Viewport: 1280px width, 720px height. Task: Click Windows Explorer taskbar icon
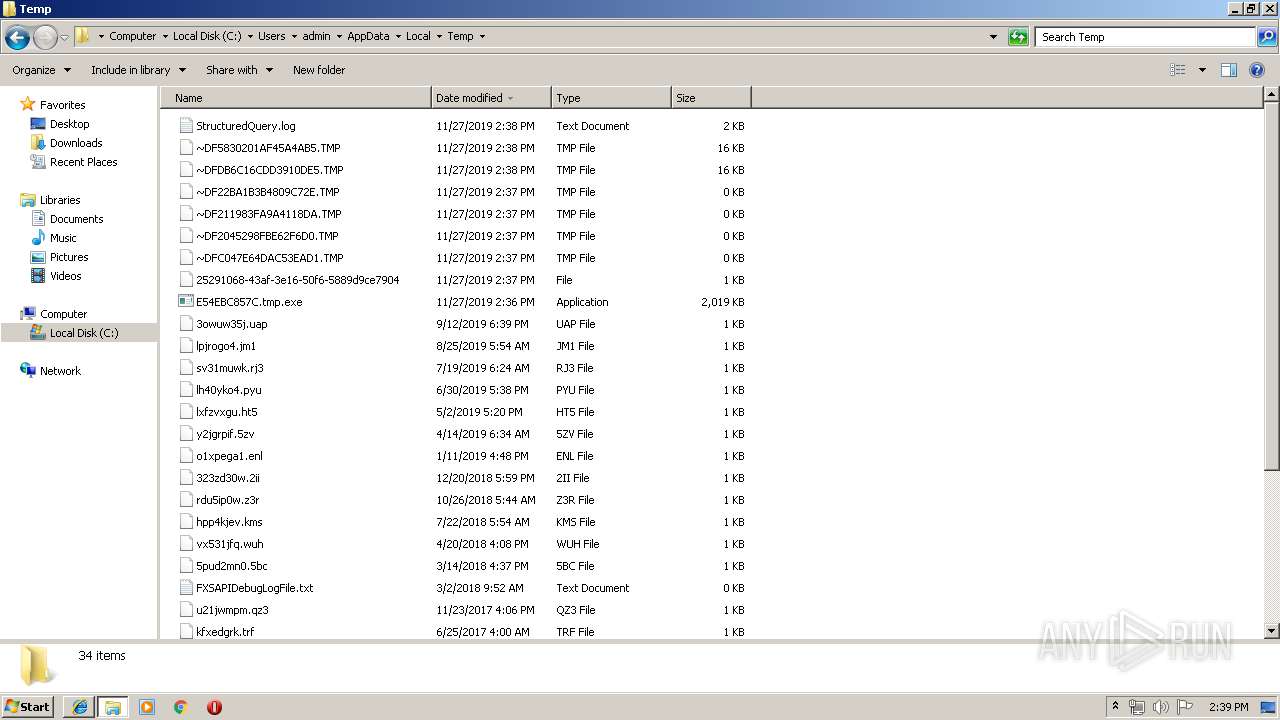(x=113, y=707)
